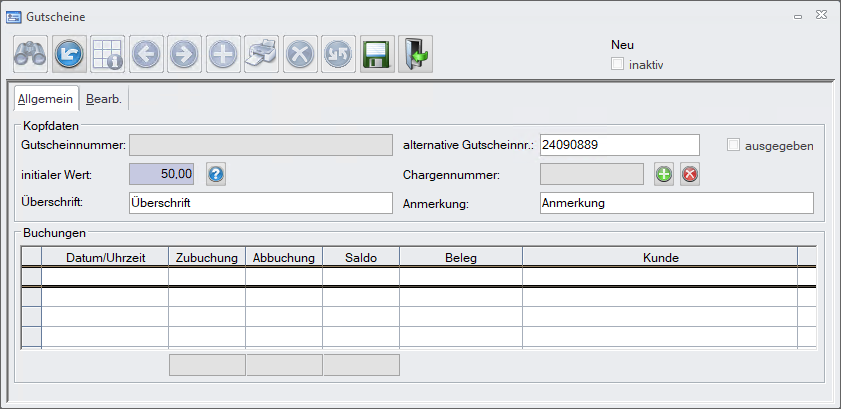Click the alternative Gutscheinnr. input field

coord(619,145)
